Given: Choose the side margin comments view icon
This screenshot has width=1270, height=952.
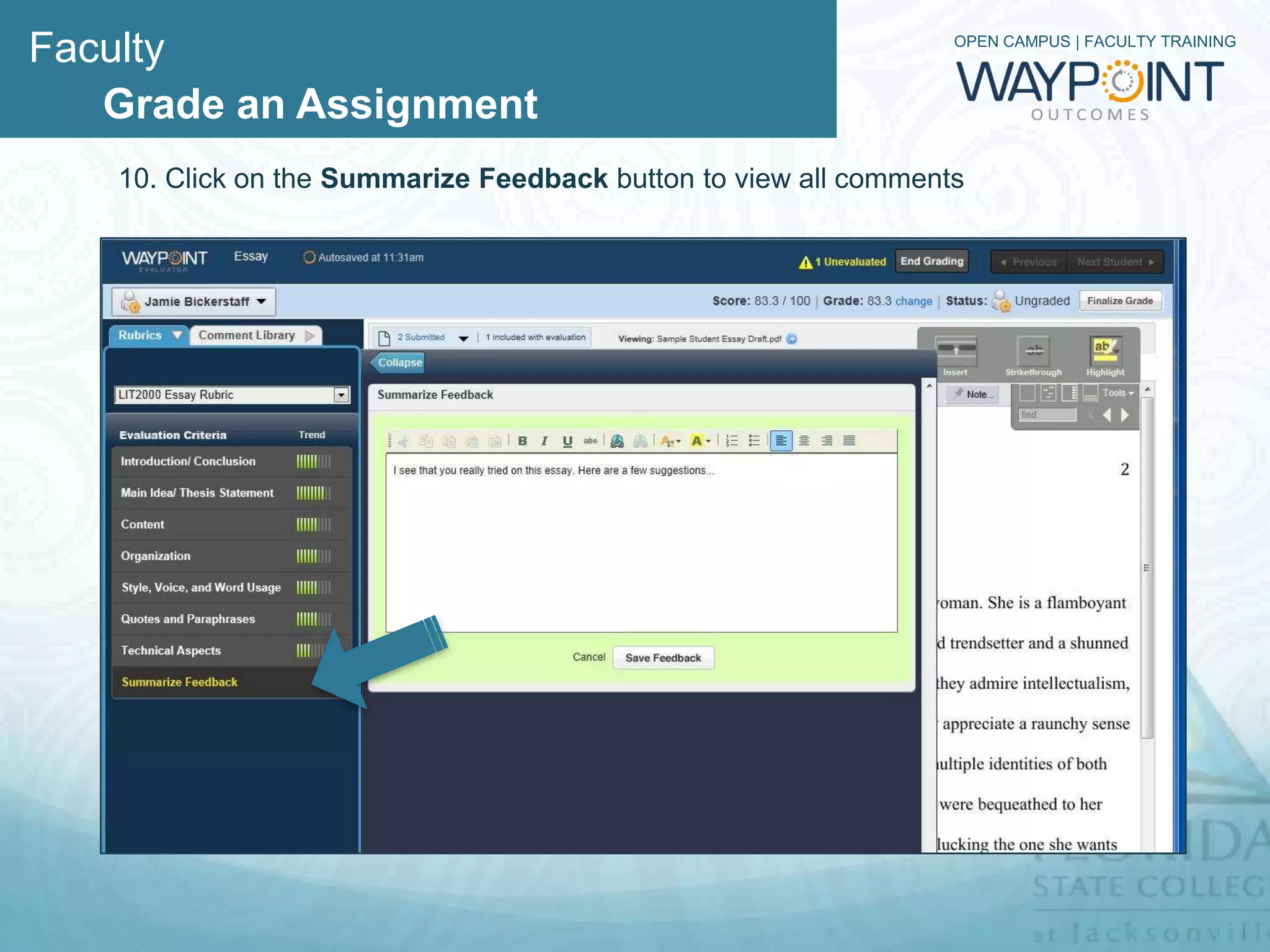Looking at the screenshot, I should (x=1069, y=393).
